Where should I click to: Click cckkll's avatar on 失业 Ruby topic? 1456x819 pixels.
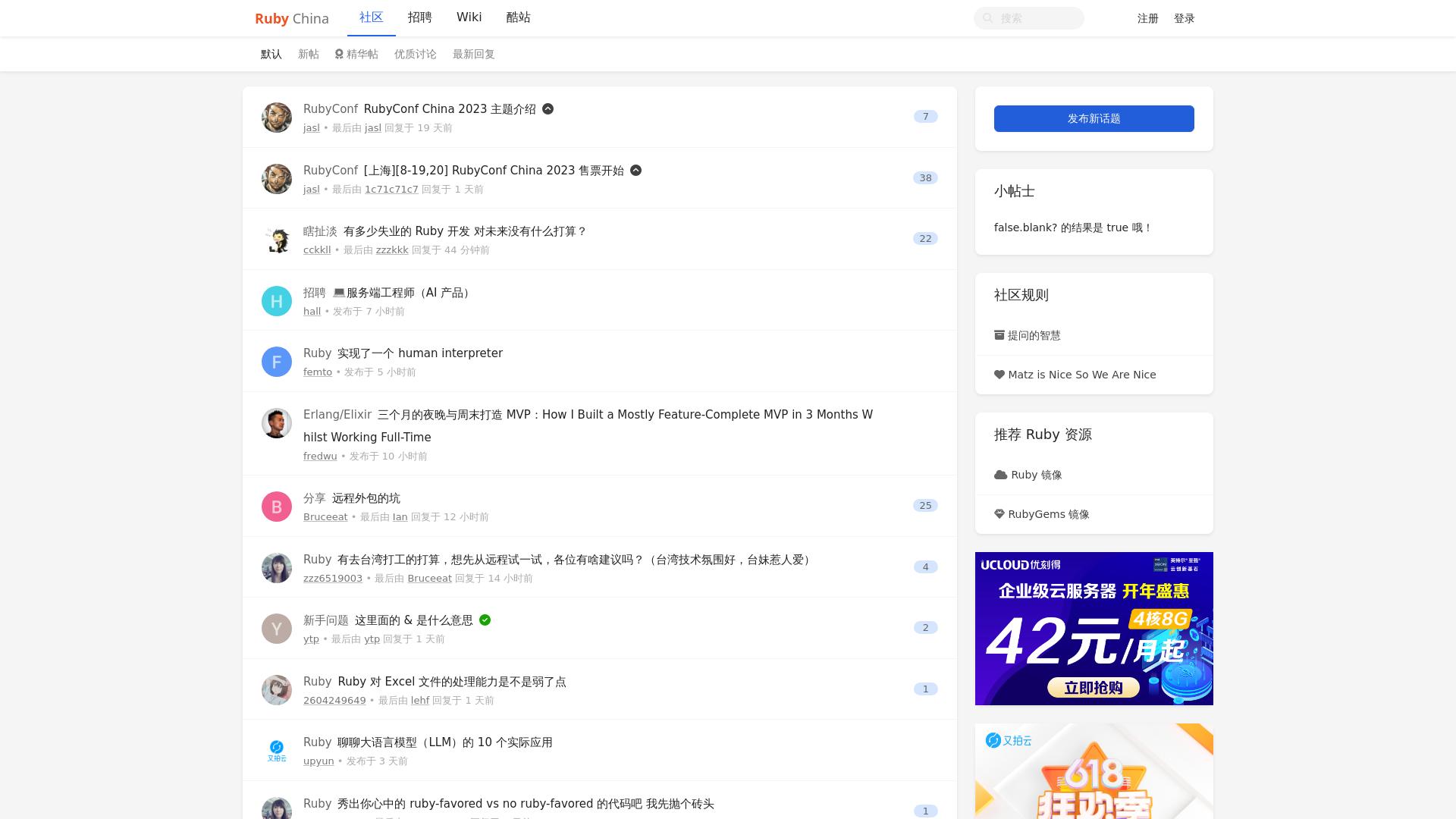pos(277,240)
